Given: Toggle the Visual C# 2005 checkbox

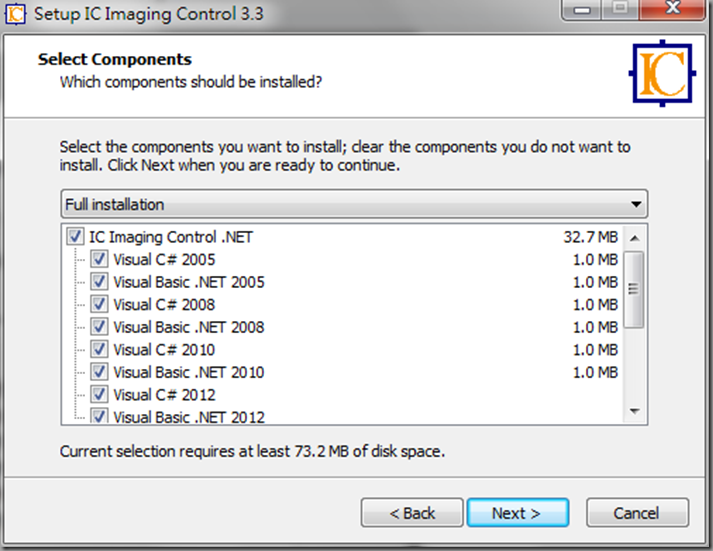Looking at the screenshot, I should click(99, 259).
